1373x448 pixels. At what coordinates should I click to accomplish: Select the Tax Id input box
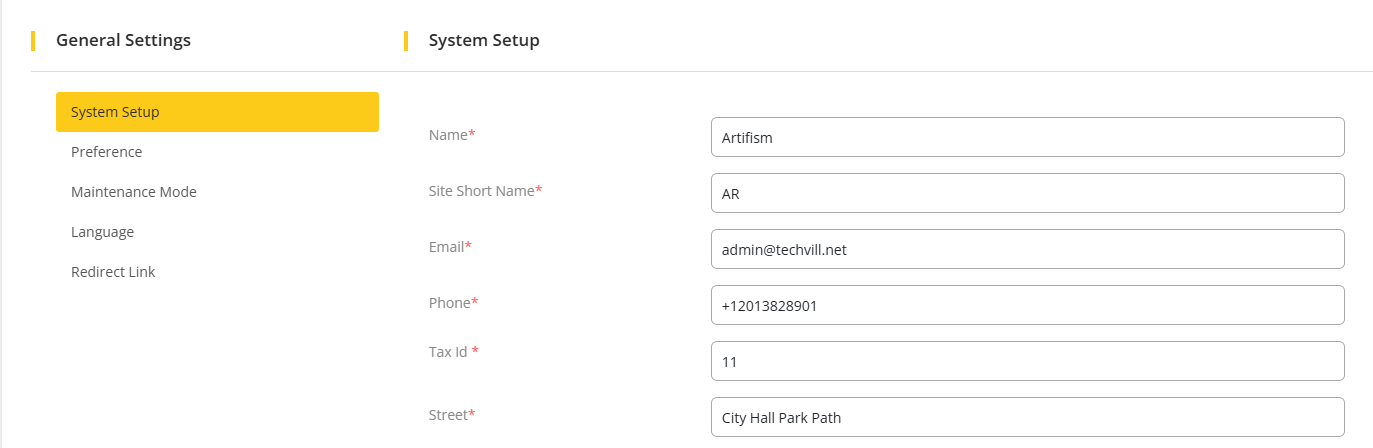pyautogui.click(x=1027, y=362)
